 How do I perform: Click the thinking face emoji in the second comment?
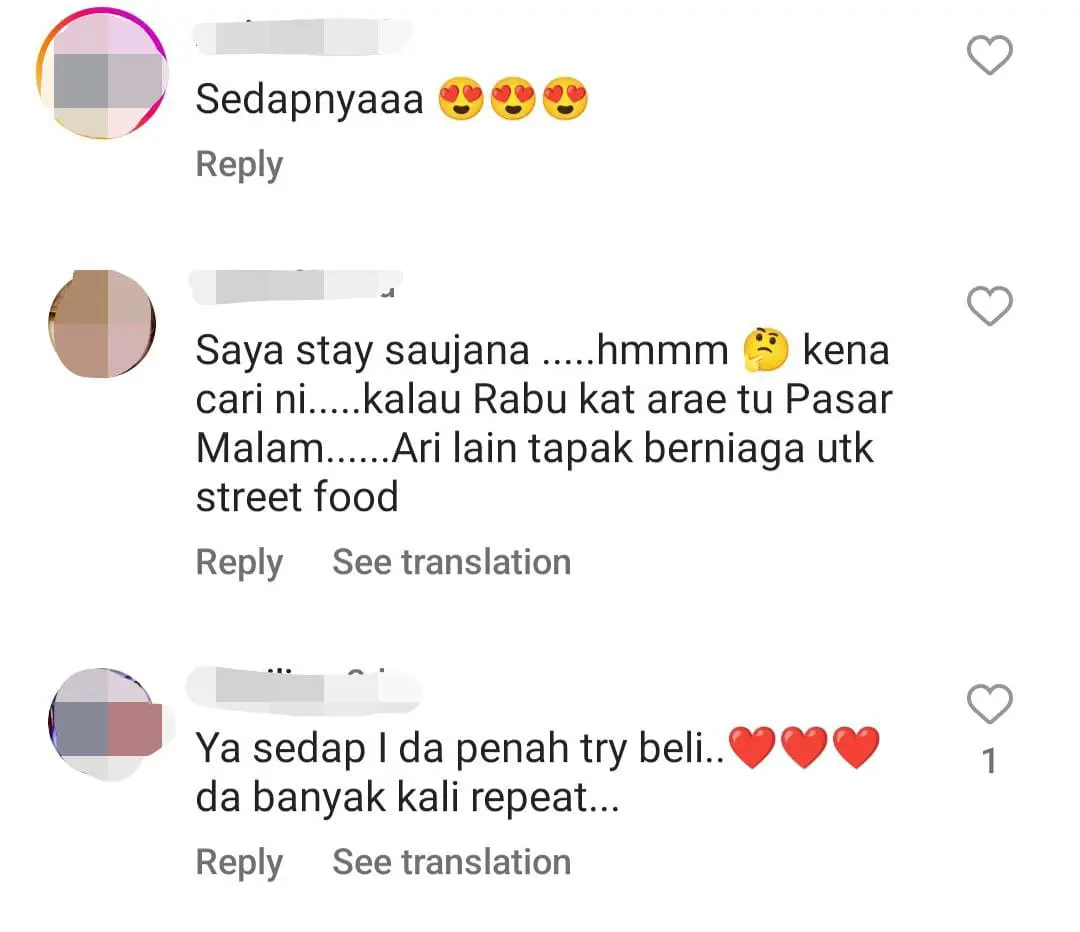click(767, 351)
